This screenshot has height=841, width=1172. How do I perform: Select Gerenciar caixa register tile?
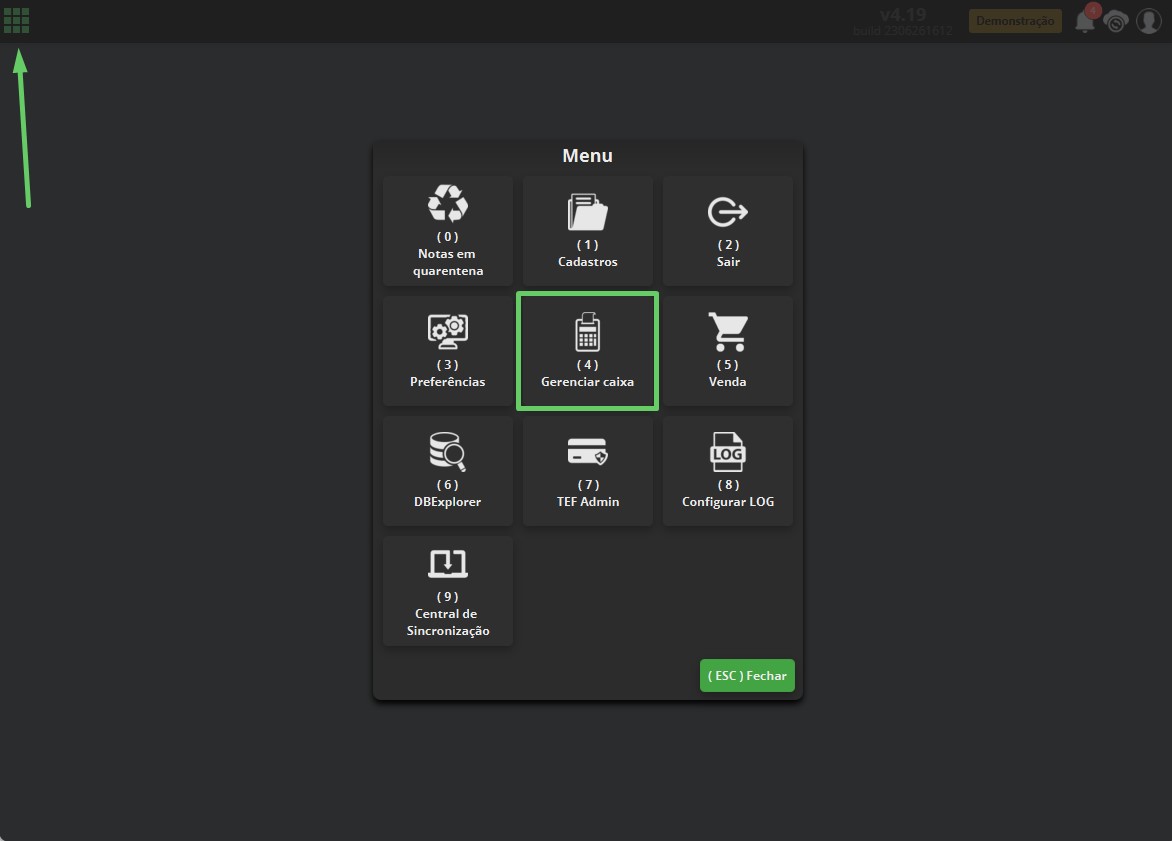click(587, 351)
